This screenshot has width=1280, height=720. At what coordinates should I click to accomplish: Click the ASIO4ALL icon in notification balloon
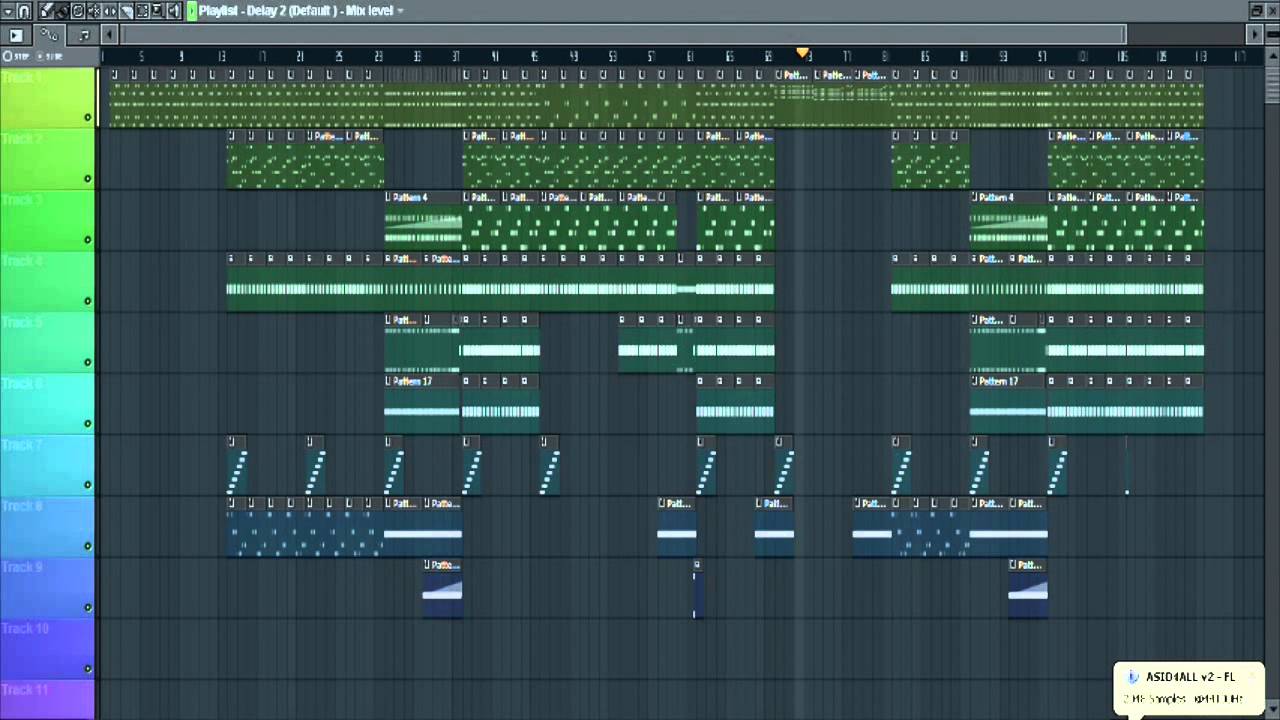[x=1132, y=677]
